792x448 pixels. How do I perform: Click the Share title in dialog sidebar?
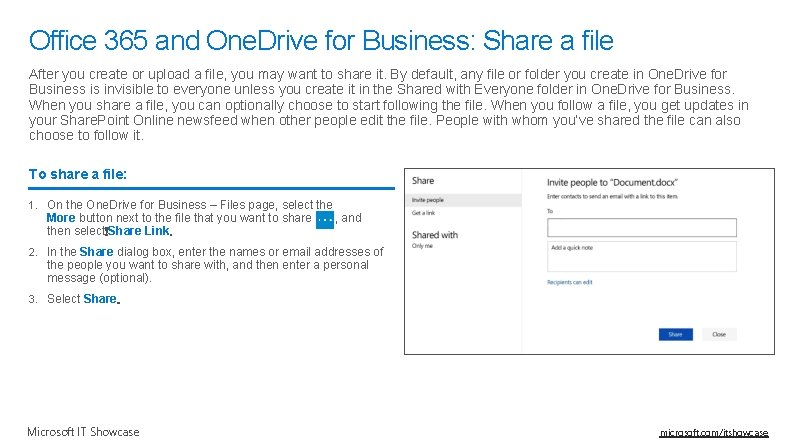(423, 181)
